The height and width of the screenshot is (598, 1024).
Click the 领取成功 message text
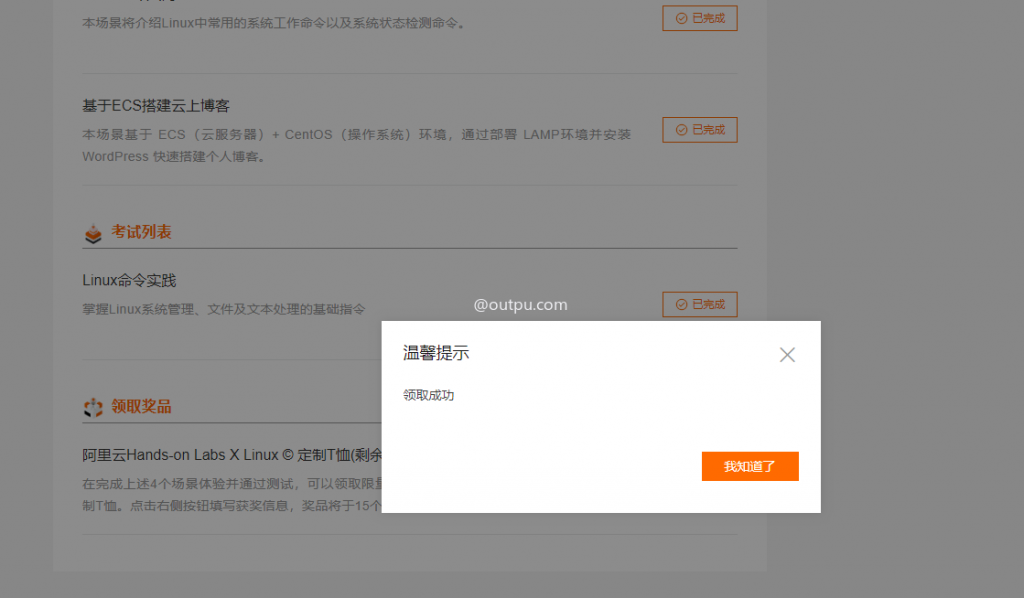428,395
